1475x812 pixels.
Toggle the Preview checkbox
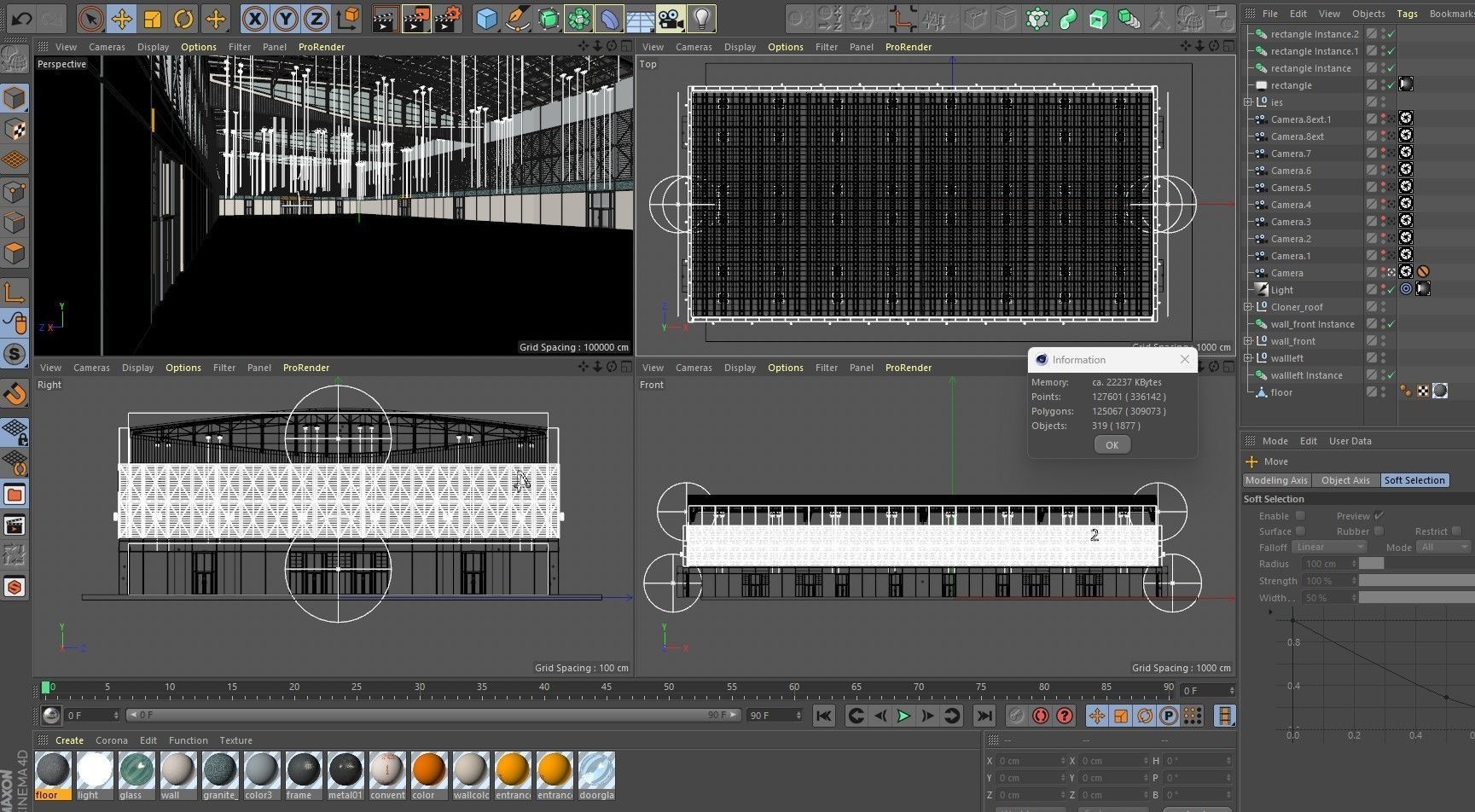pyautogui.click(x=1379, y=516)
